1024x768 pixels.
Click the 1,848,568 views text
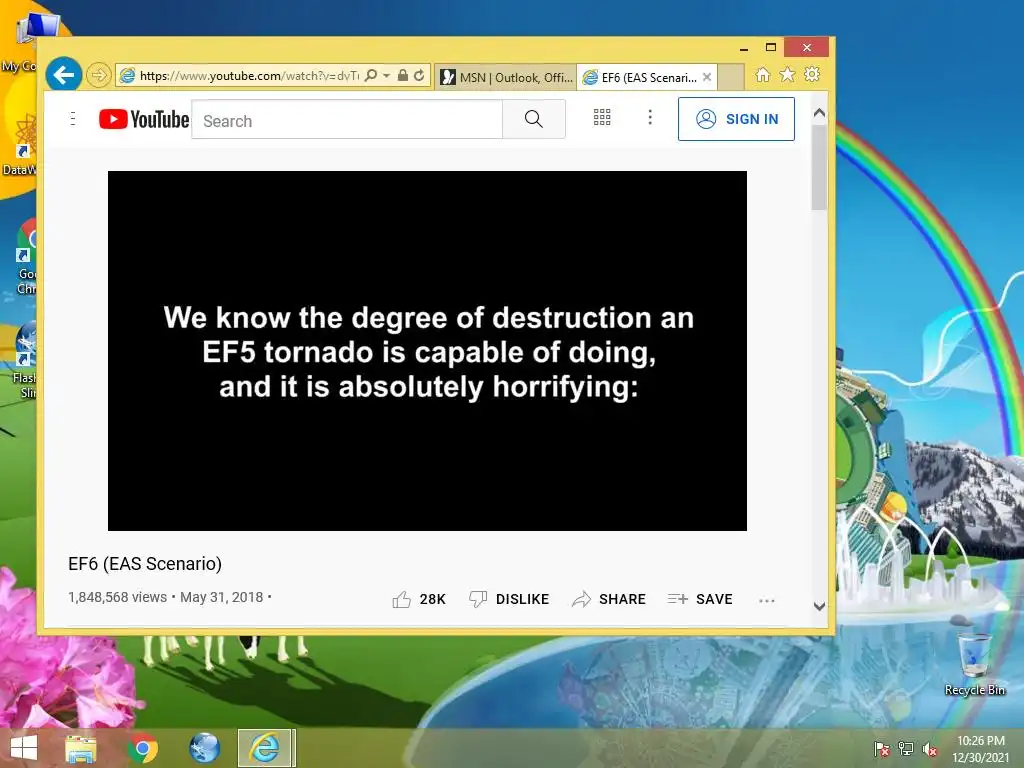tap(118, 597)
